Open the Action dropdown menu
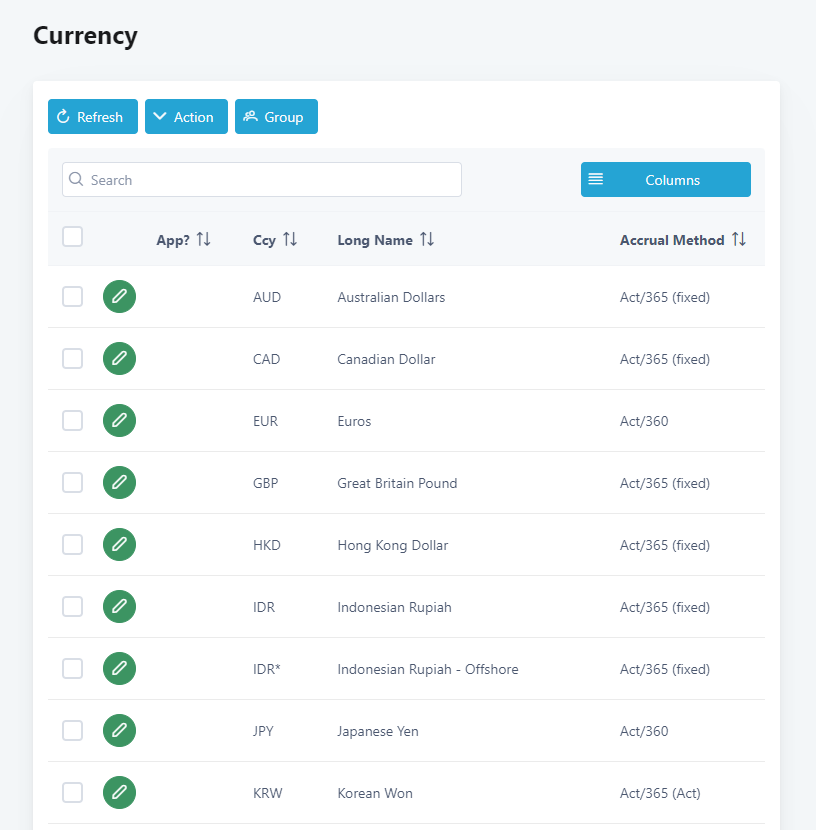This screenshot has height=830, width=816. (186, 117)
